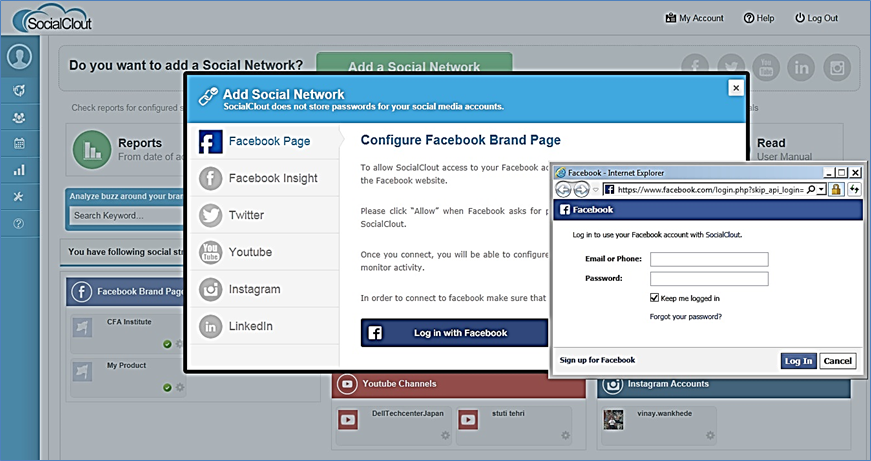Image resolution: width=871 pixels, height=461 pixels.
Task: Click the gear icon for DellTechcenterJapan
Action: click(x=445, y=435)
